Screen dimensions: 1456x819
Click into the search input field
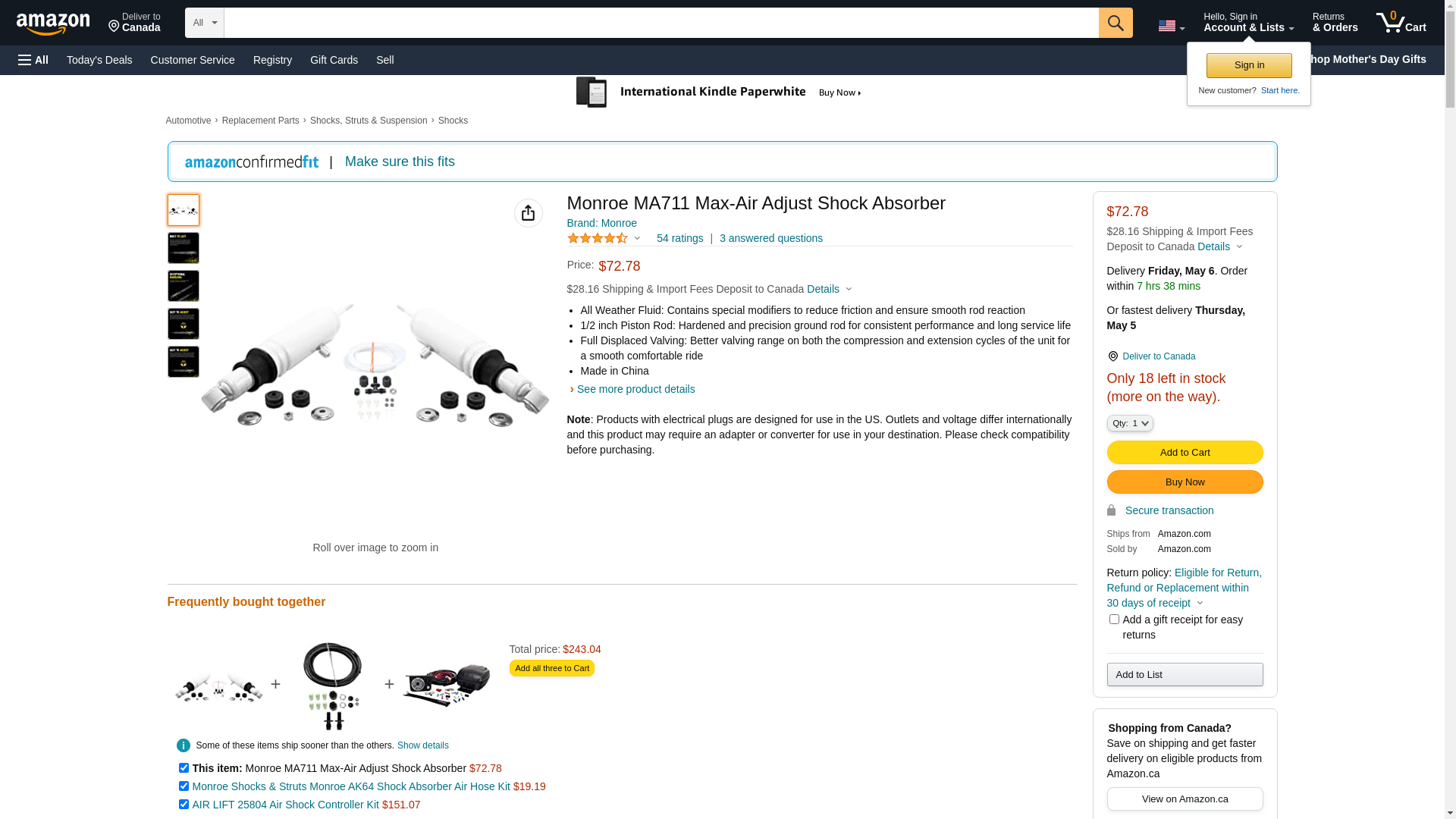tap(661, 23)
